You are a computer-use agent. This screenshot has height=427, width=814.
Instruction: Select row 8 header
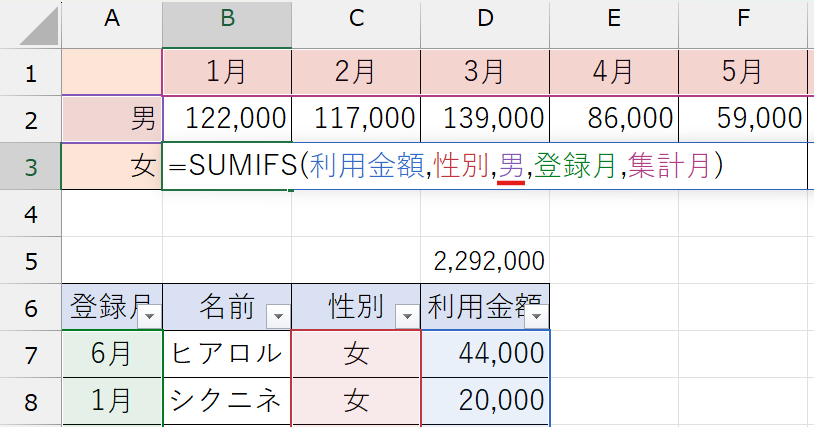click(x=31, y=402)
